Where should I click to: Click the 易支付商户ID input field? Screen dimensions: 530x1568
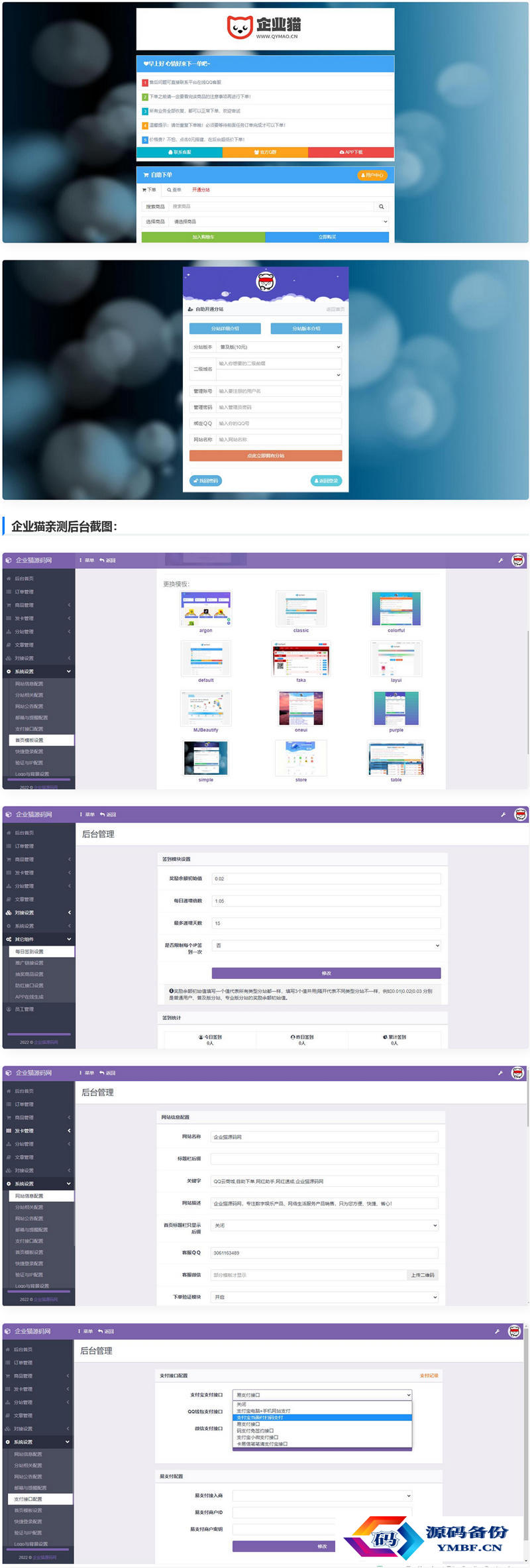coord(322,1512)
